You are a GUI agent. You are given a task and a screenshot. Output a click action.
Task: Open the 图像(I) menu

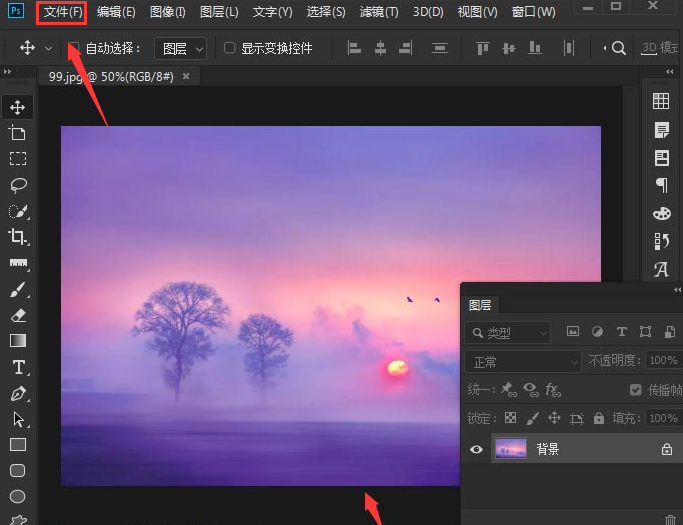tap(168, 12)
